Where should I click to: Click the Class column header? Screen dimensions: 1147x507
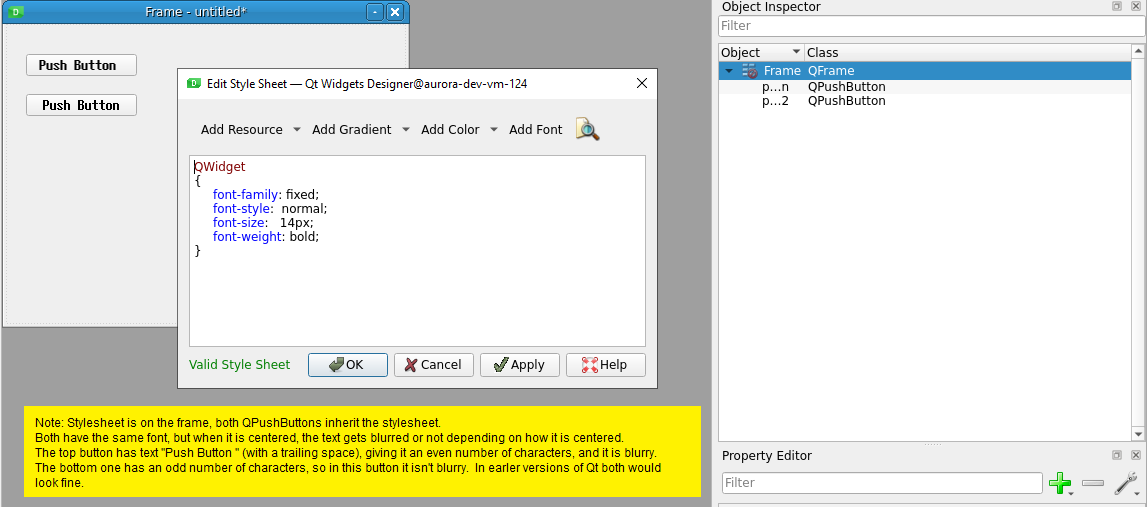click(967, 53)
